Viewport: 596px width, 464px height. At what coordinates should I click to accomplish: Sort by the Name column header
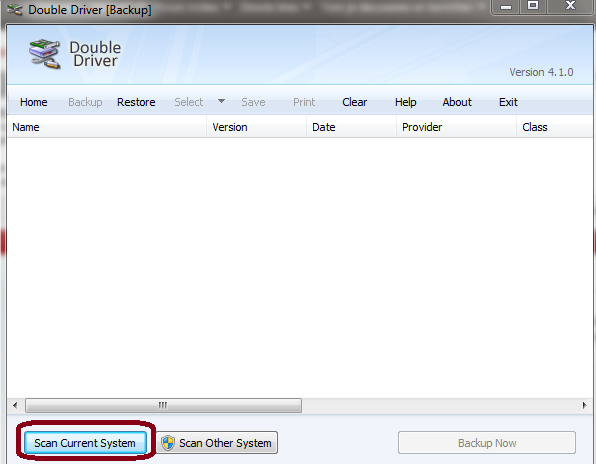click(106, 127)
